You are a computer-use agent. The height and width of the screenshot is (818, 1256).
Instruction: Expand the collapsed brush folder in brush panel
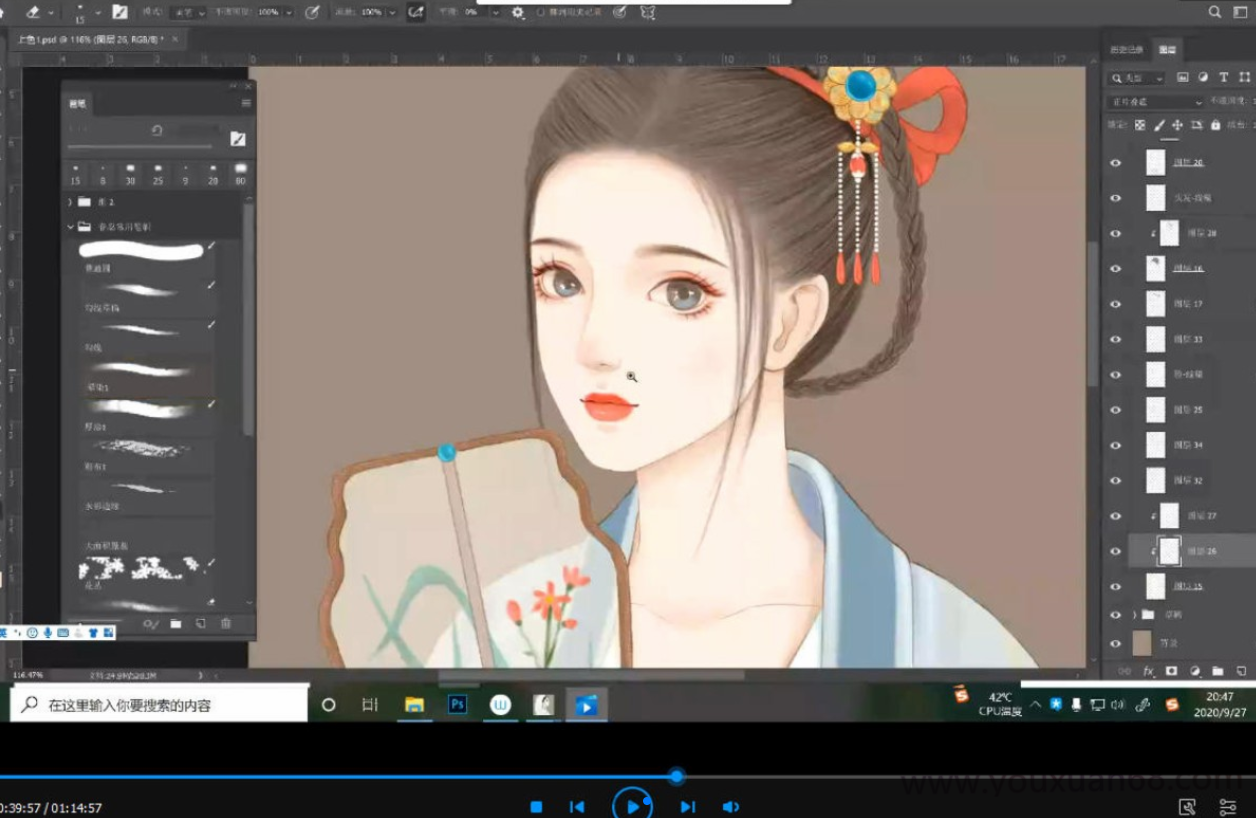[x=70, y=201]
